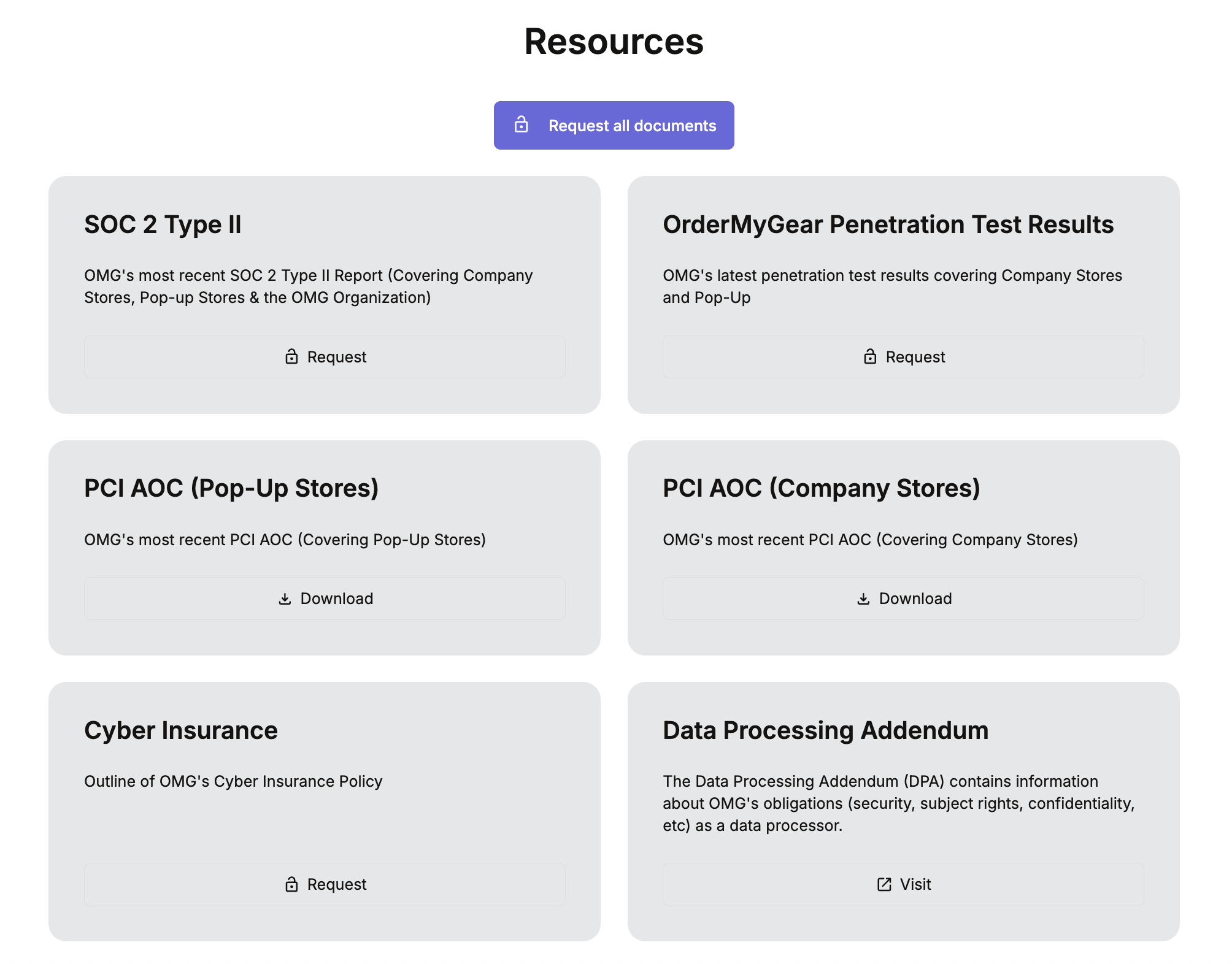Click the download arrow icon for PCI AOC Company Stores
The image size is (1232, 964).
coord(863,599)
